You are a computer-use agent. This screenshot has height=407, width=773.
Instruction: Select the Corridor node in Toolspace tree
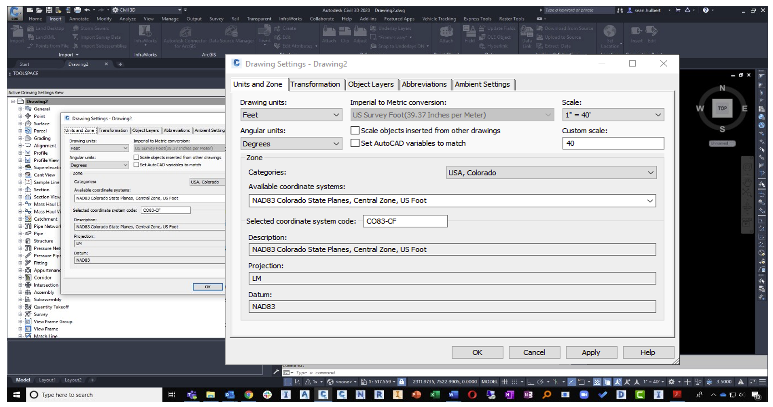(x=42, y=277)
